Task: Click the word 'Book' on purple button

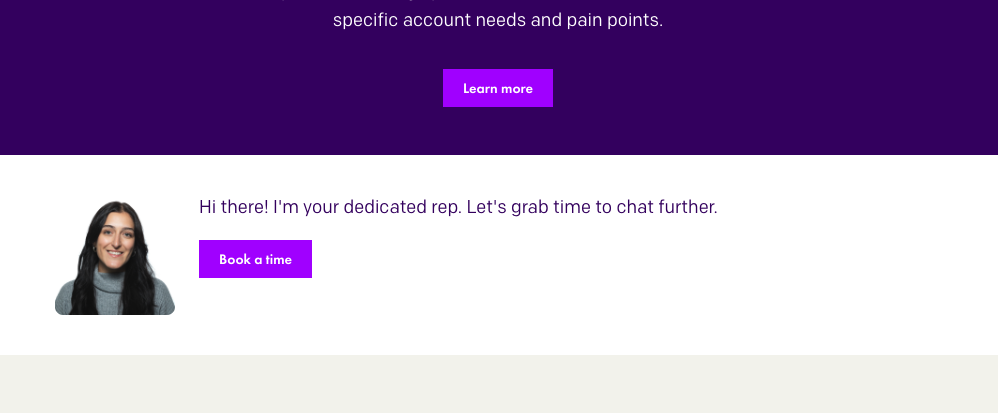Action: (235, 260)
